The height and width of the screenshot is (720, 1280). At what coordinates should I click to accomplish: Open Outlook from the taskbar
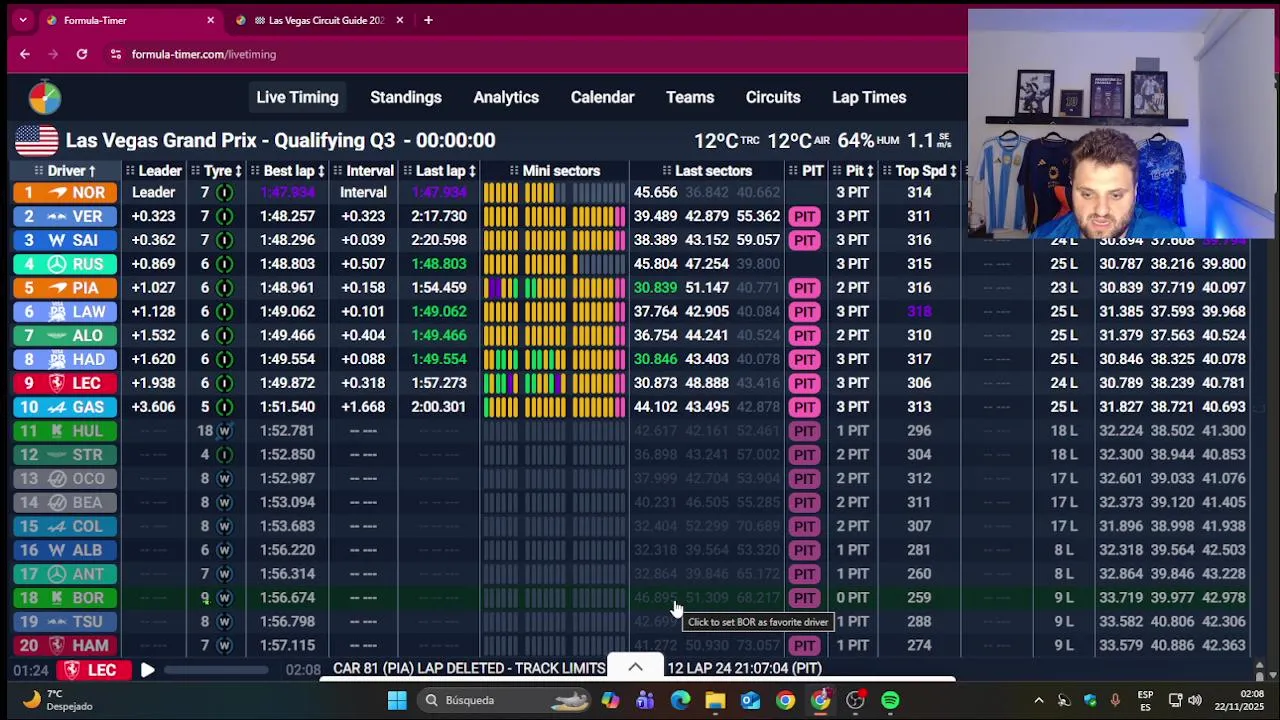coord(750,700)
